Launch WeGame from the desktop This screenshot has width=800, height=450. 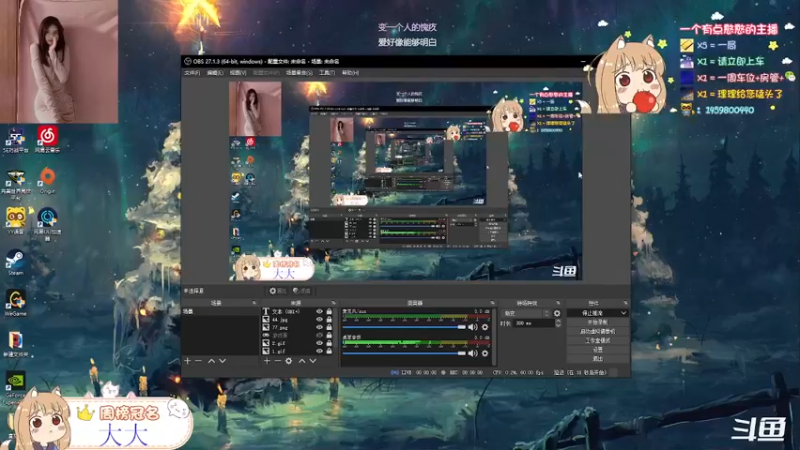pyautogui.click(x=15, y=303)
